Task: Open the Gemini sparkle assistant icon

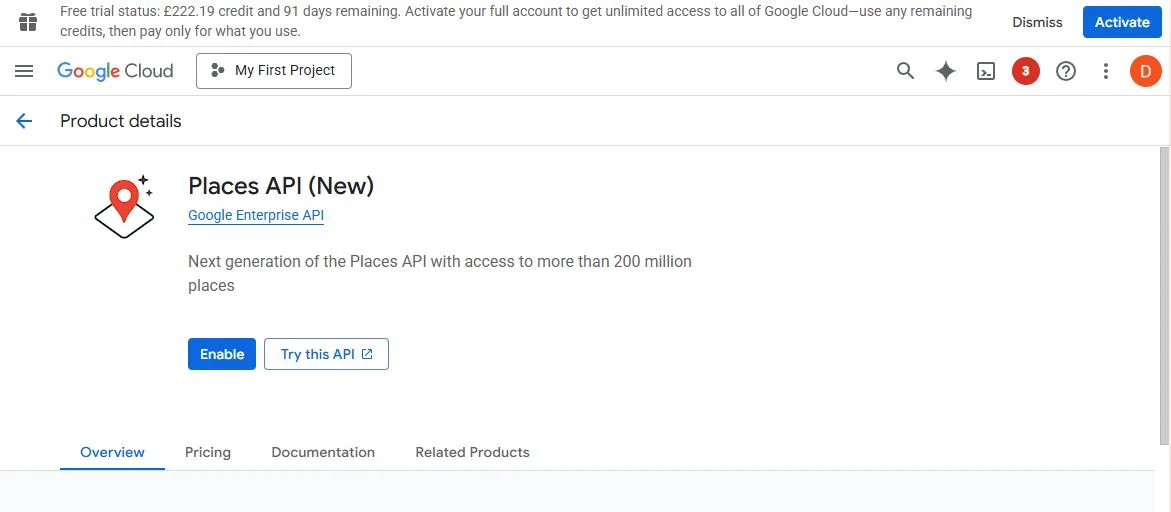Action: [945, 71]
